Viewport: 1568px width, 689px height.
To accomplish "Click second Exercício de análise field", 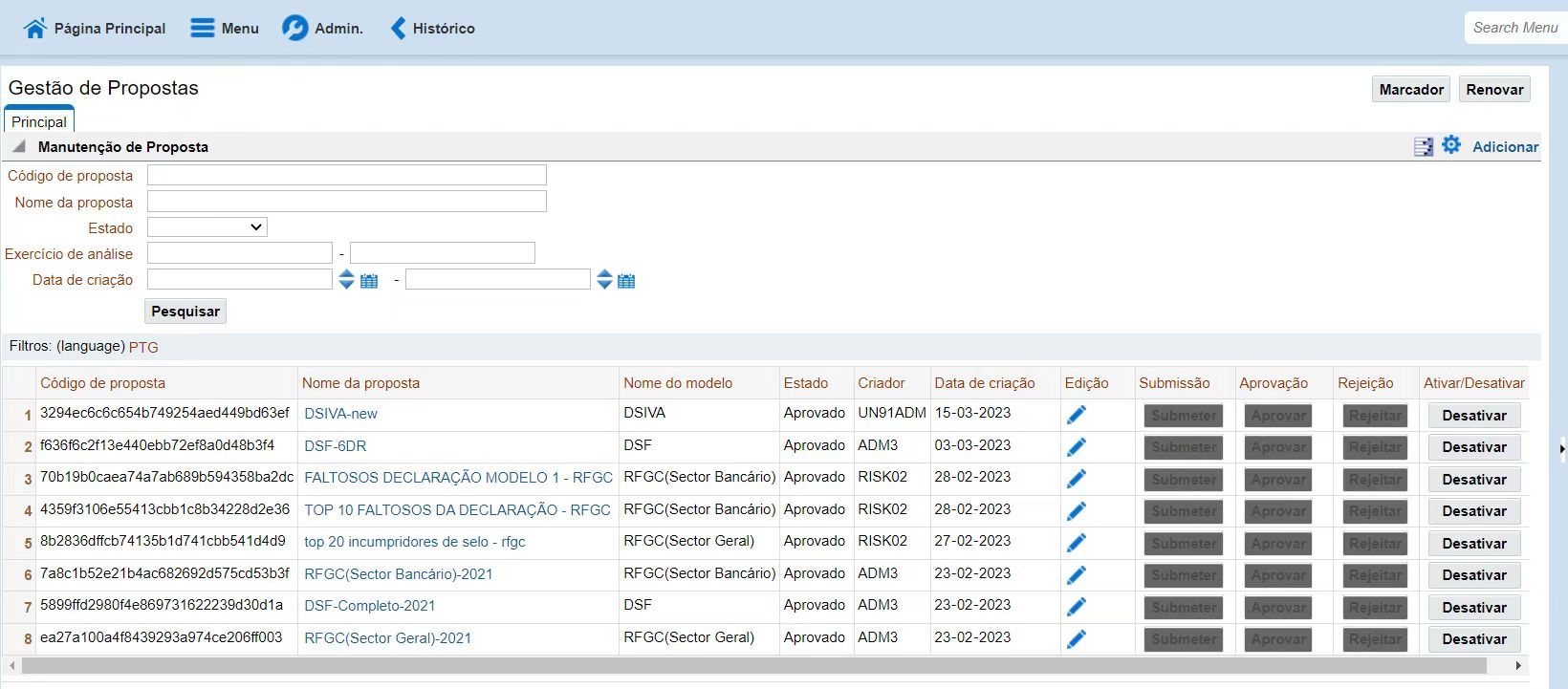I will coord(442,252).
